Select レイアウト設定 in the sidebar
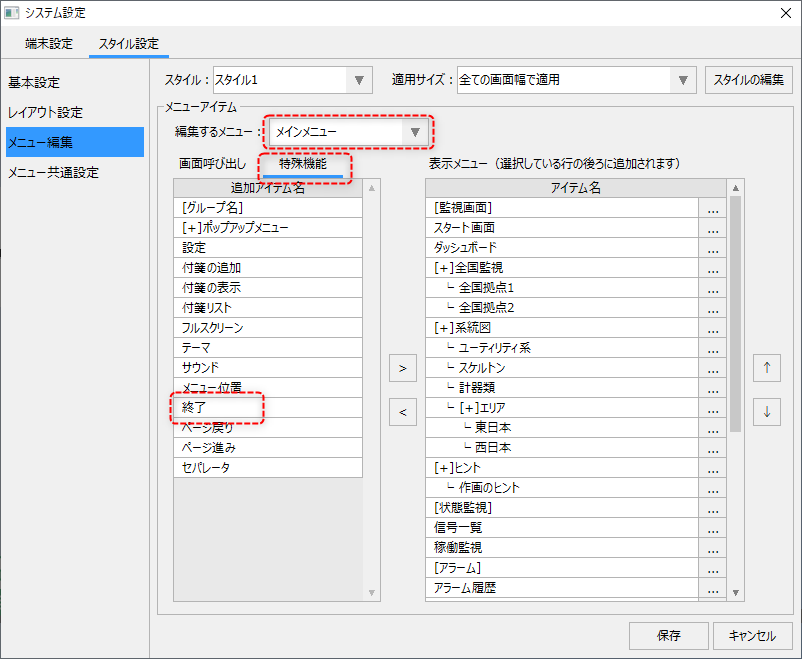 coord(46,112)
